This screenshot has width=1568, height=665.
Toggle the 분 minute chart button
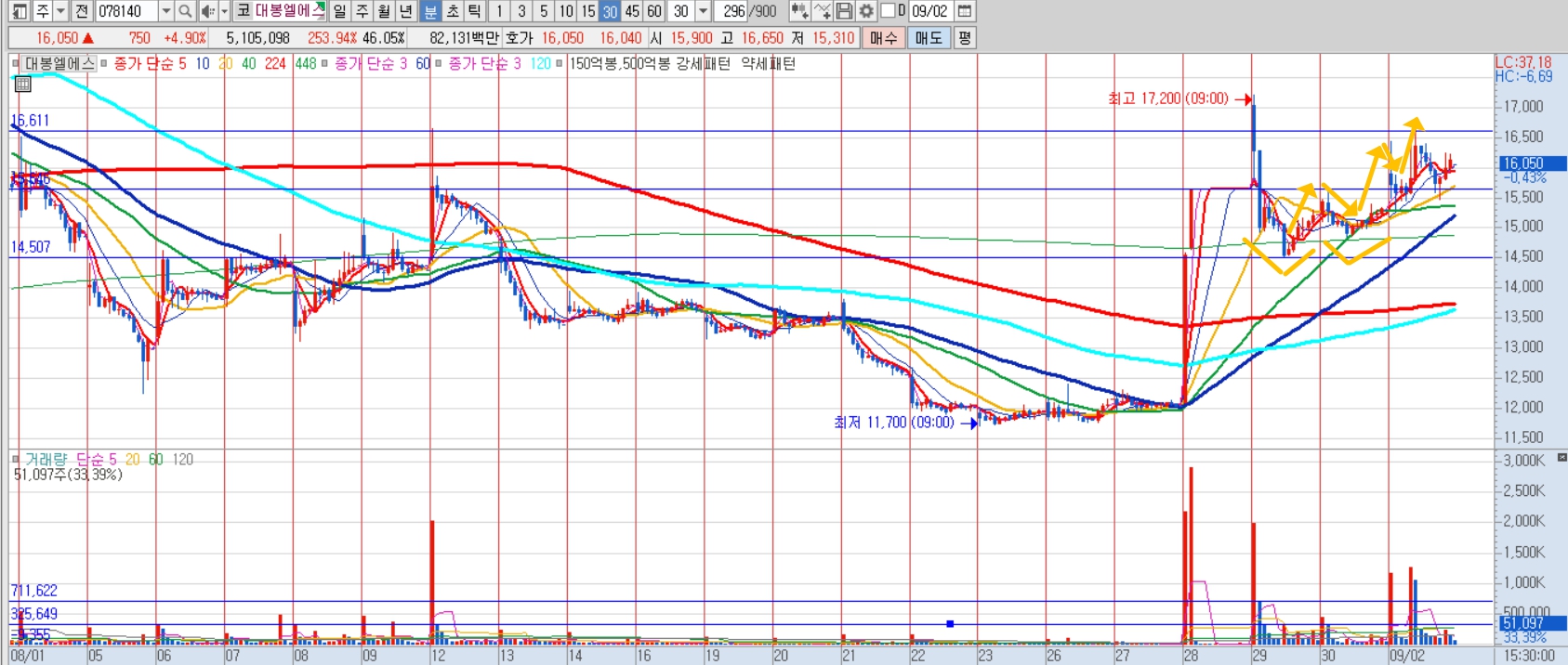coord(430,11)
